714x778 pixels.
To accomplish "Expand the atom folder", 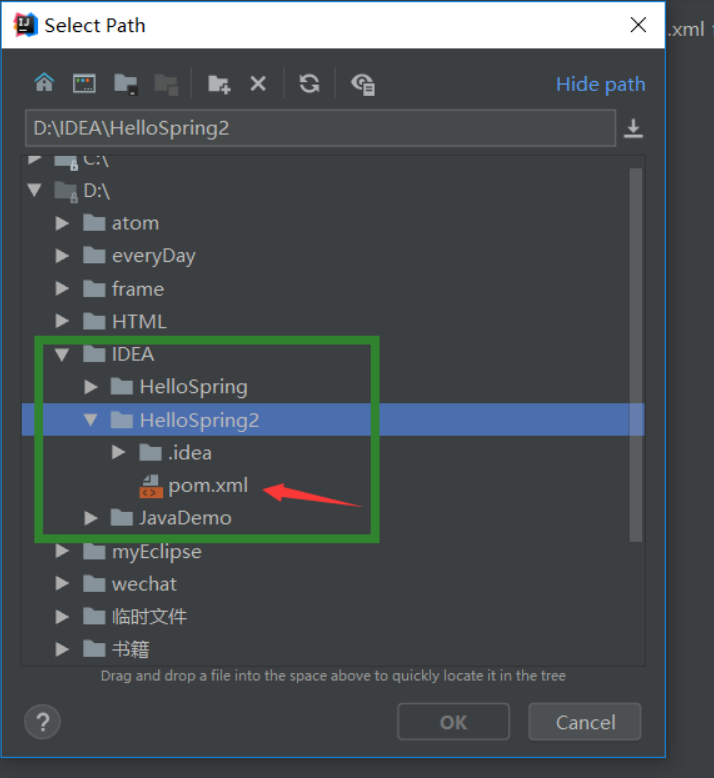I will point(62,223).
